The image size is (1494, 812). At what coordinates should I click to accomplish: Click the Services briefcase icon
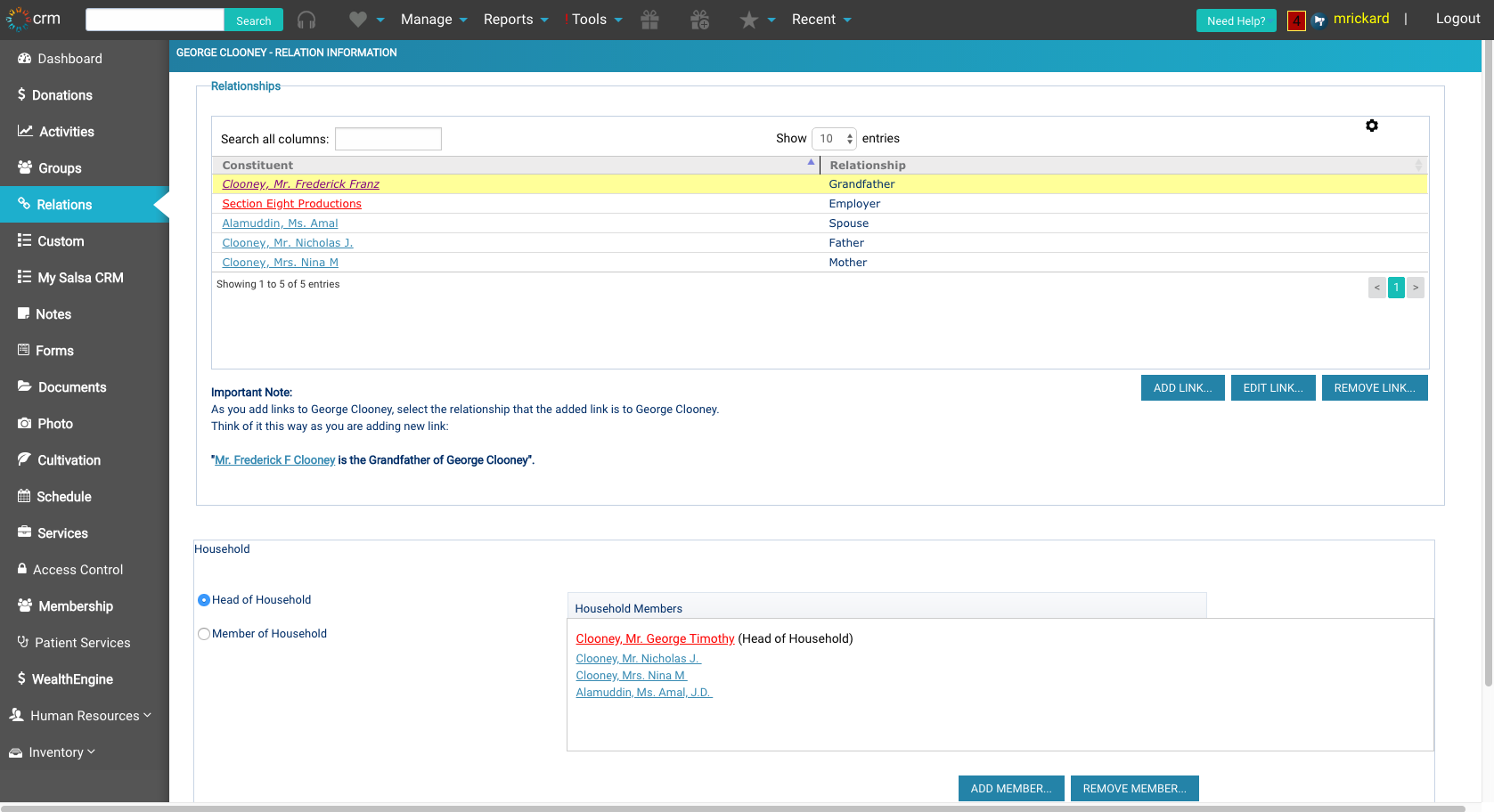click(x=25, y=532)
